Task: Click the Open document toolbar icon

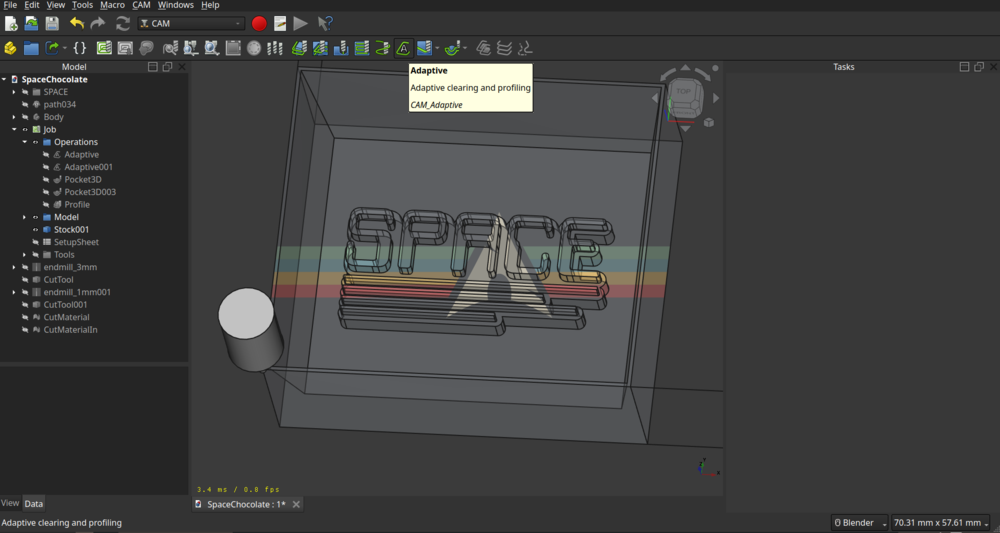Action: point(31,24)
